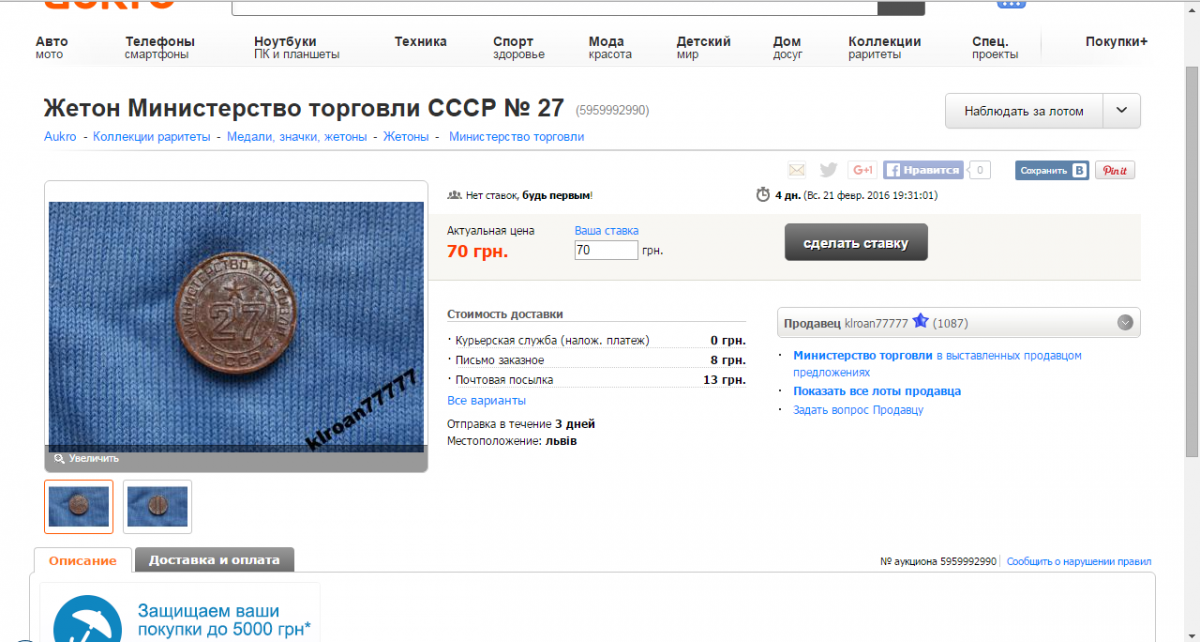This screenshot has width=1200, height=642.
Task: Click the сделать ставку bid button
Action: tap(856, 242)
